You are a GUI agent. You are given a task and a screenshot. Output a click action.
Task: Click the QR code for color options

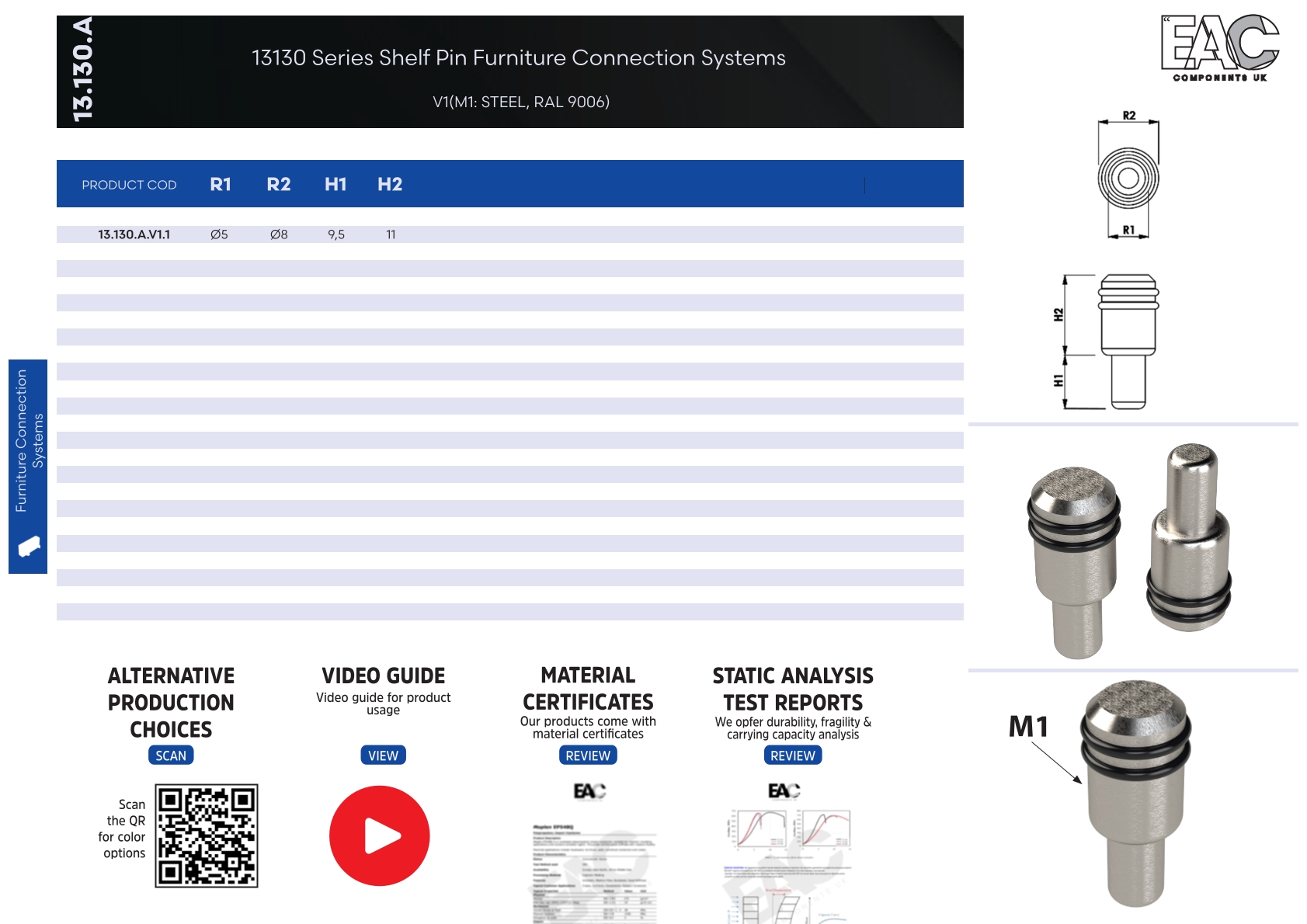pos(207,835)
